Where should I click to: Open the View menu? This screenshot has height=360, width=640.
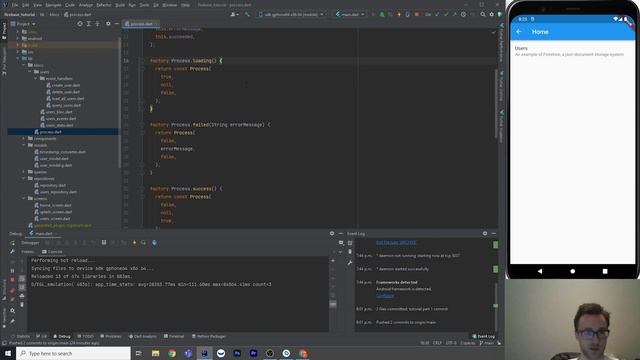37,5
